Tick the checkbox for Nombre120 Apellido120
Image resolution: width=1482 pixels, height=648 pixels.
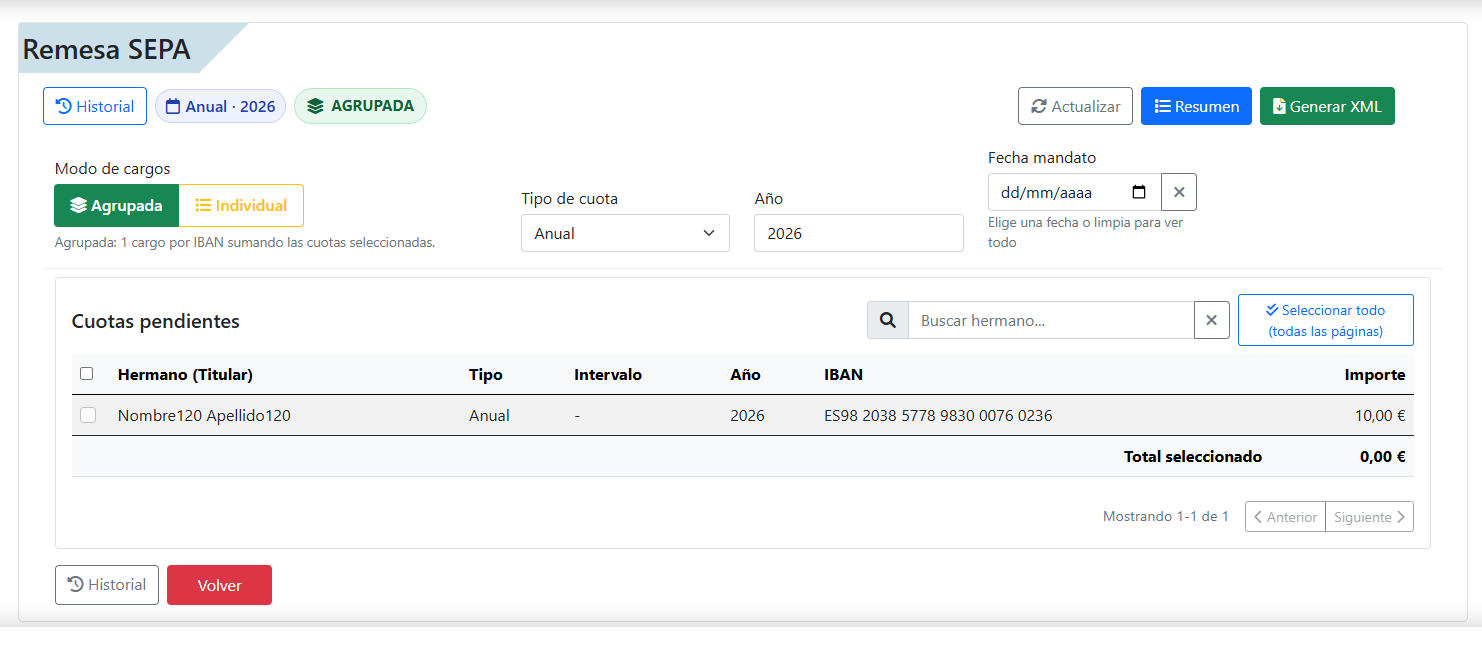[x=88, y=415]
